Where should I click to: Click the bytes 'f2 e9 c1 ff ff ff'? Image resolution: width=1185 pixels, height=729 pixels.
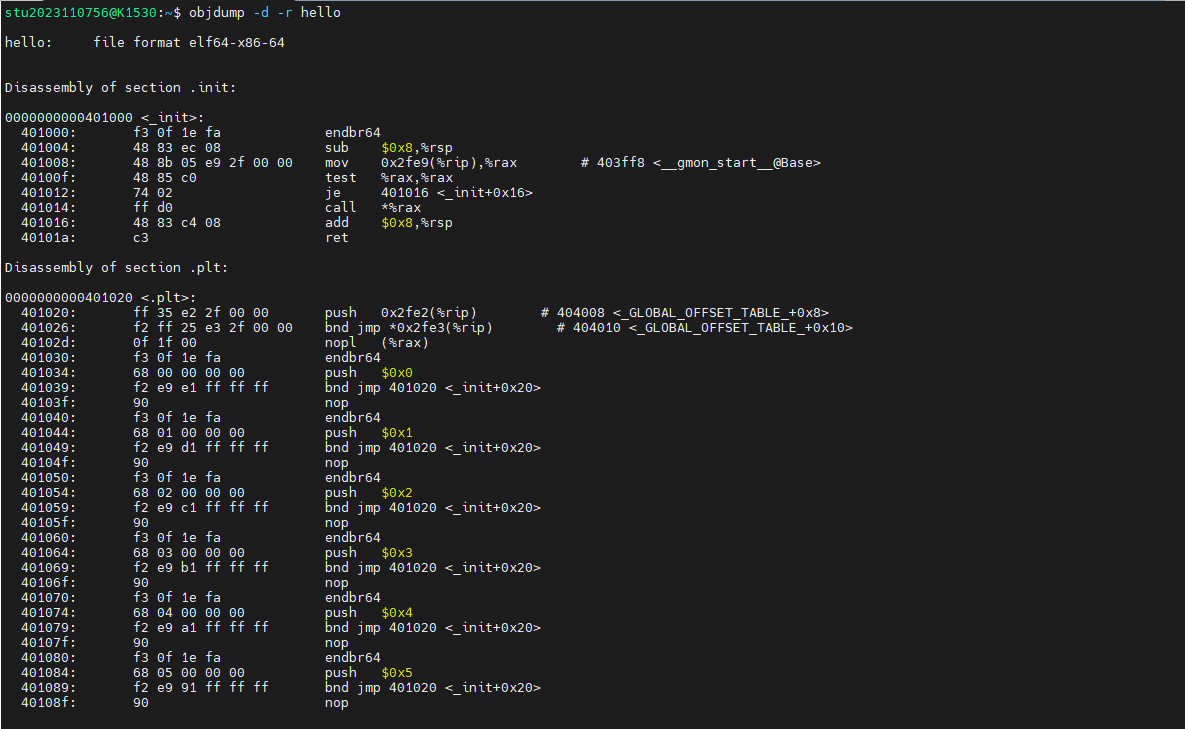click(201, 508)
